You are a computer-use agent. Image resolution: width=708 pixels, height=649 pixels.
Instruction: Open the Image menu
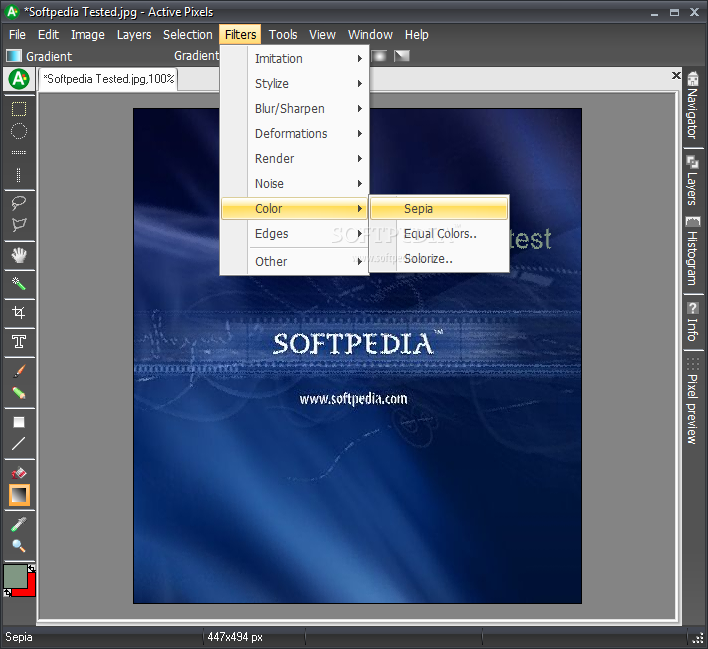click(88, 35)
